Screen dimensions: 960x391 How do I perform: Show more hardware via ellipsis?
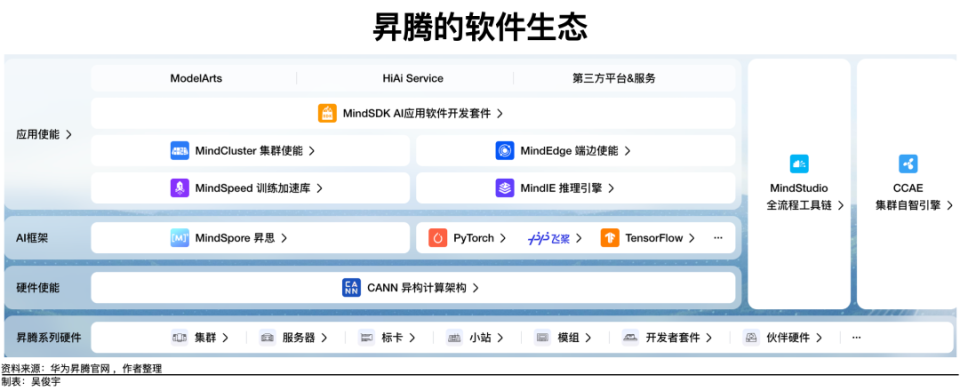tap(856, 337)
